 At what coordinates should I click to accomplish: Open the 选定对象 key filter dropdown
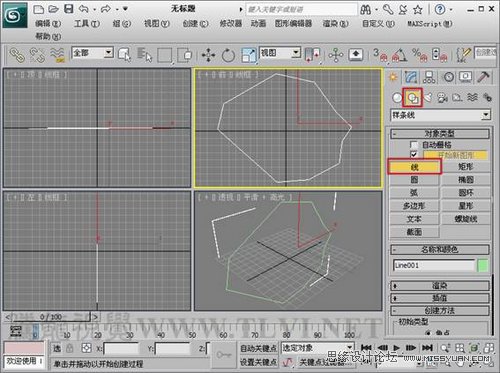click(317, 348)
